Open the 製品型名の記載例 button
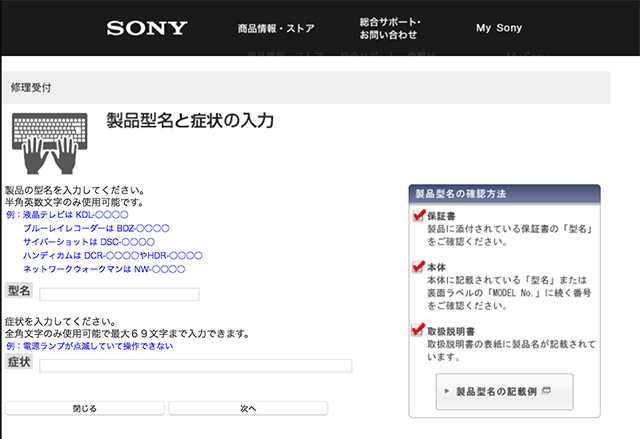The width and height of the screenshot is (640, 439). [x=504, y=392]
